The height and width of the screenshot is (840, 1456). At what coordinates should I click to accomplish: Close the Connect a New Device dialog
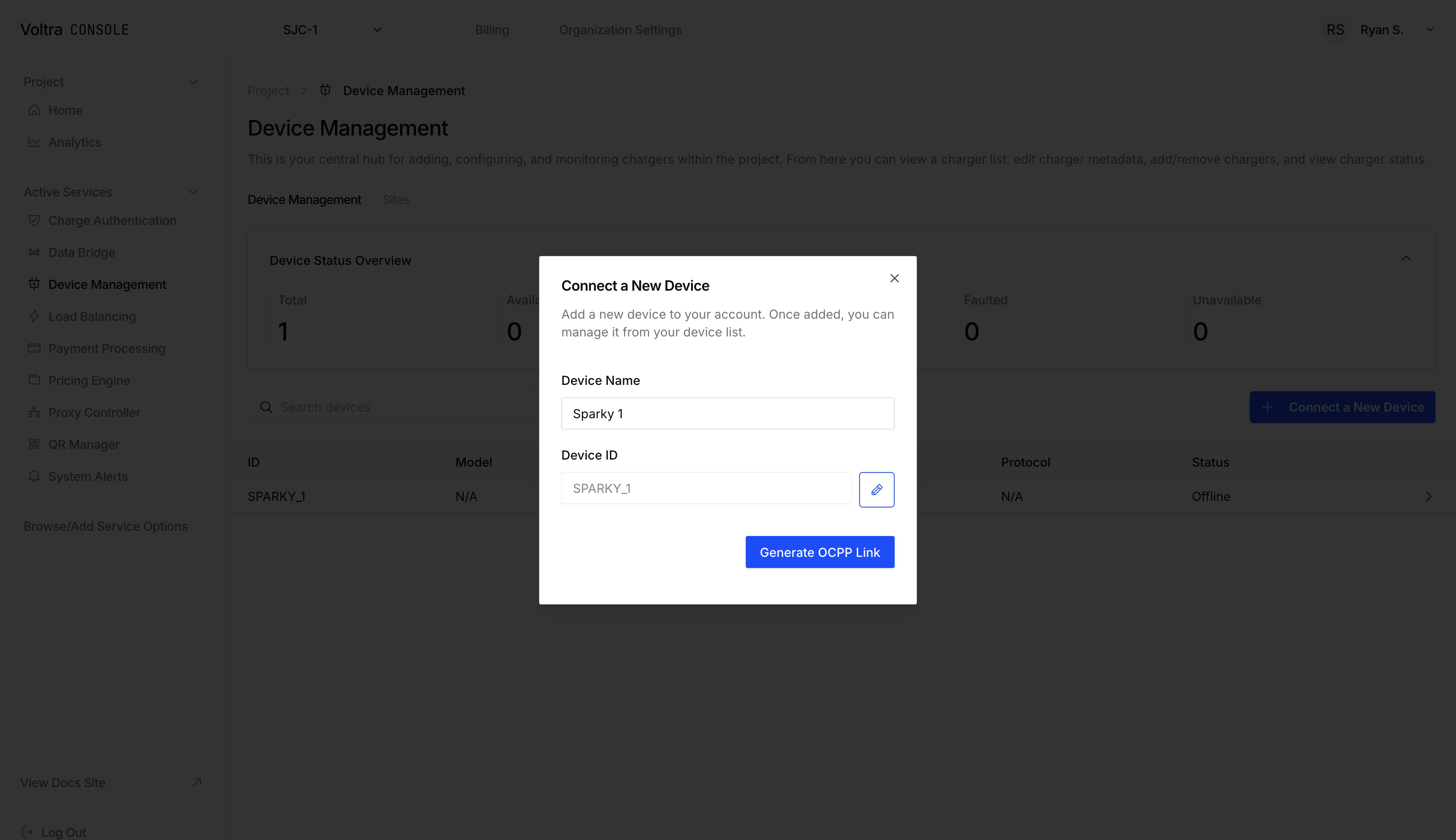point(894,278)
